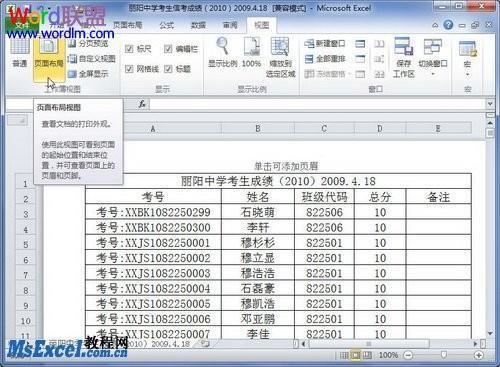Select column C header
Screen dimensions: 500x367
coord(324,128)
